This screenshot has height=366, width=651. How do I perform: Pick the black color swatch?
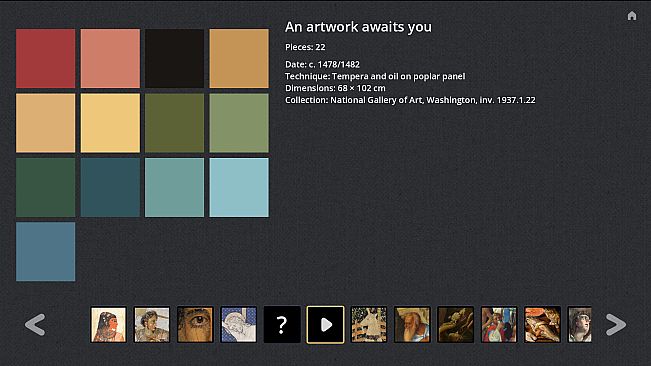(x=174, y=59)
